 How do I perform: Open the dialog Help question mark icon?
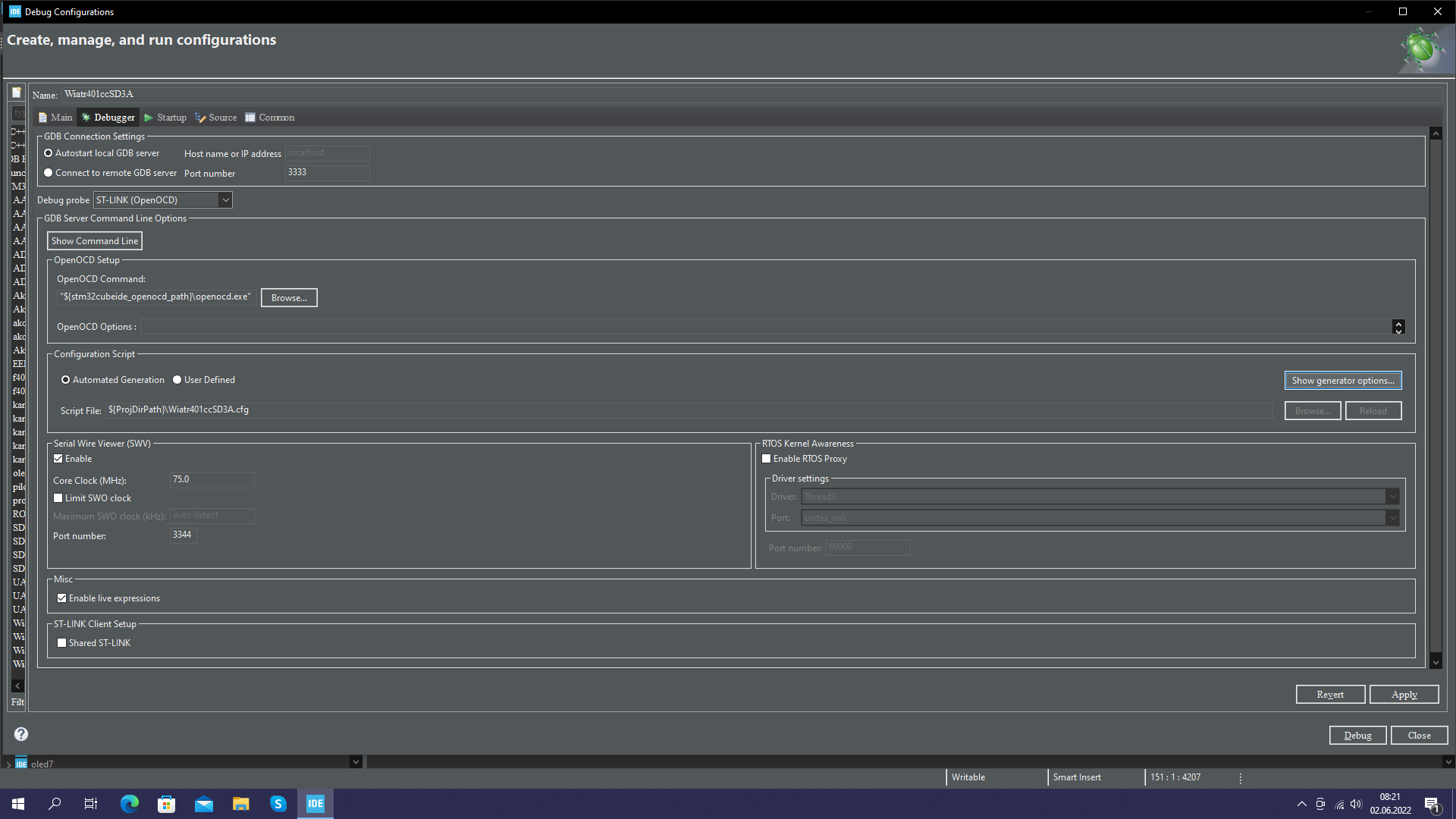[x=21, y=734]
